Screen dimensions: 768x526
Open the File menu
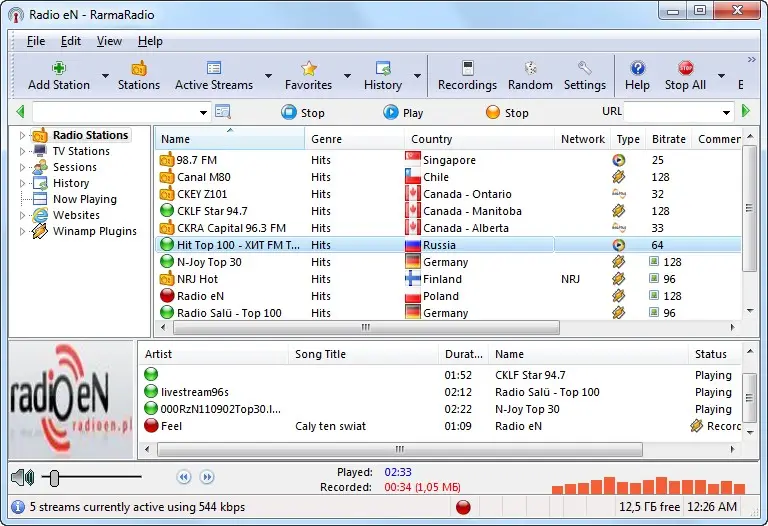pyautogui.click(x=36, y=41)
